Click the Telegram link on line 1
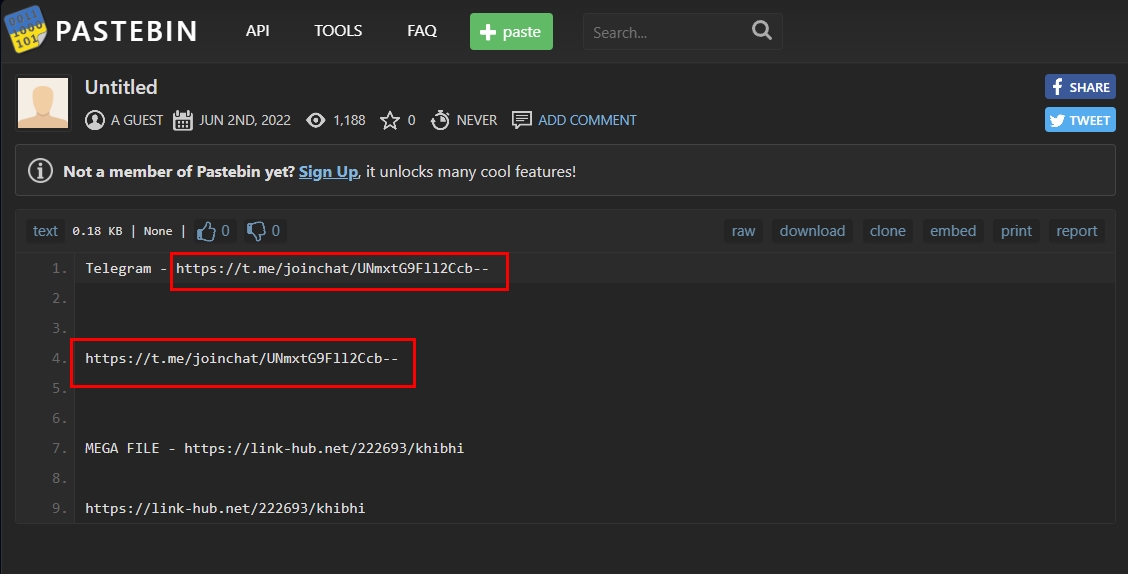The height and width of the screenshot is (574, 1128). point(332,268)
